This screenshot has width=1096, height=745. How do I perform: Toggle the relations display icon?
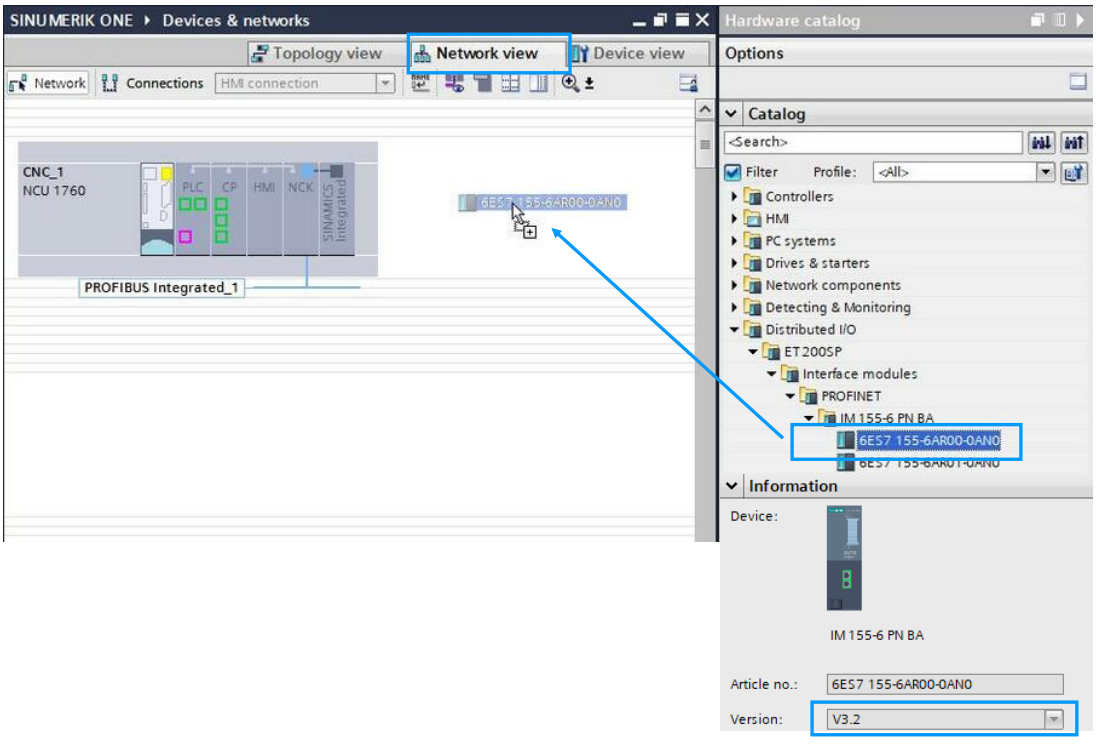(x=453, y=83)
